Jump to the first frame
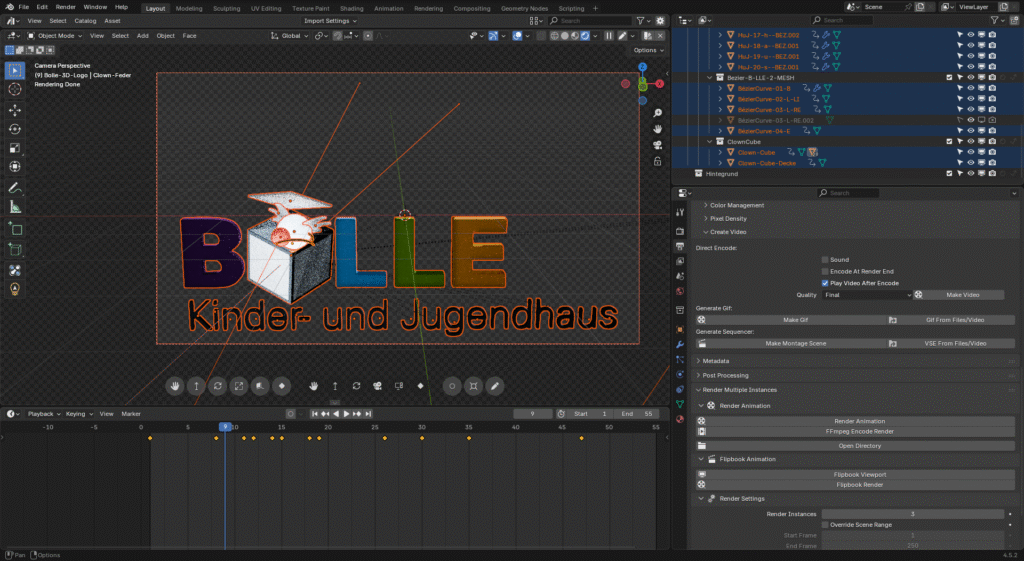 pyautogui.click(x=314, y=413)
